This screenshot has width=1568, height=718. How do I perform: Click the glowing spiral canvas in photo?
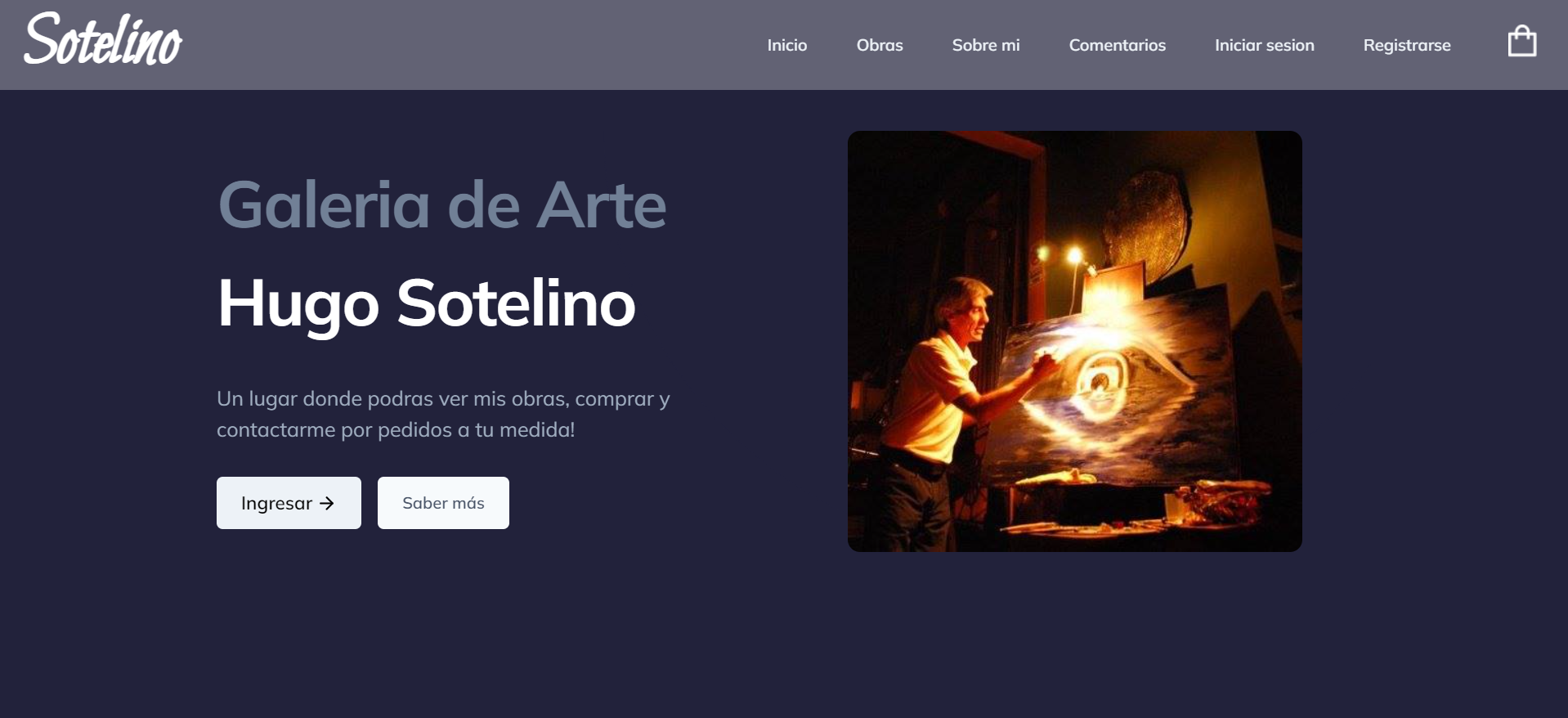click(x=1100, y=380)
